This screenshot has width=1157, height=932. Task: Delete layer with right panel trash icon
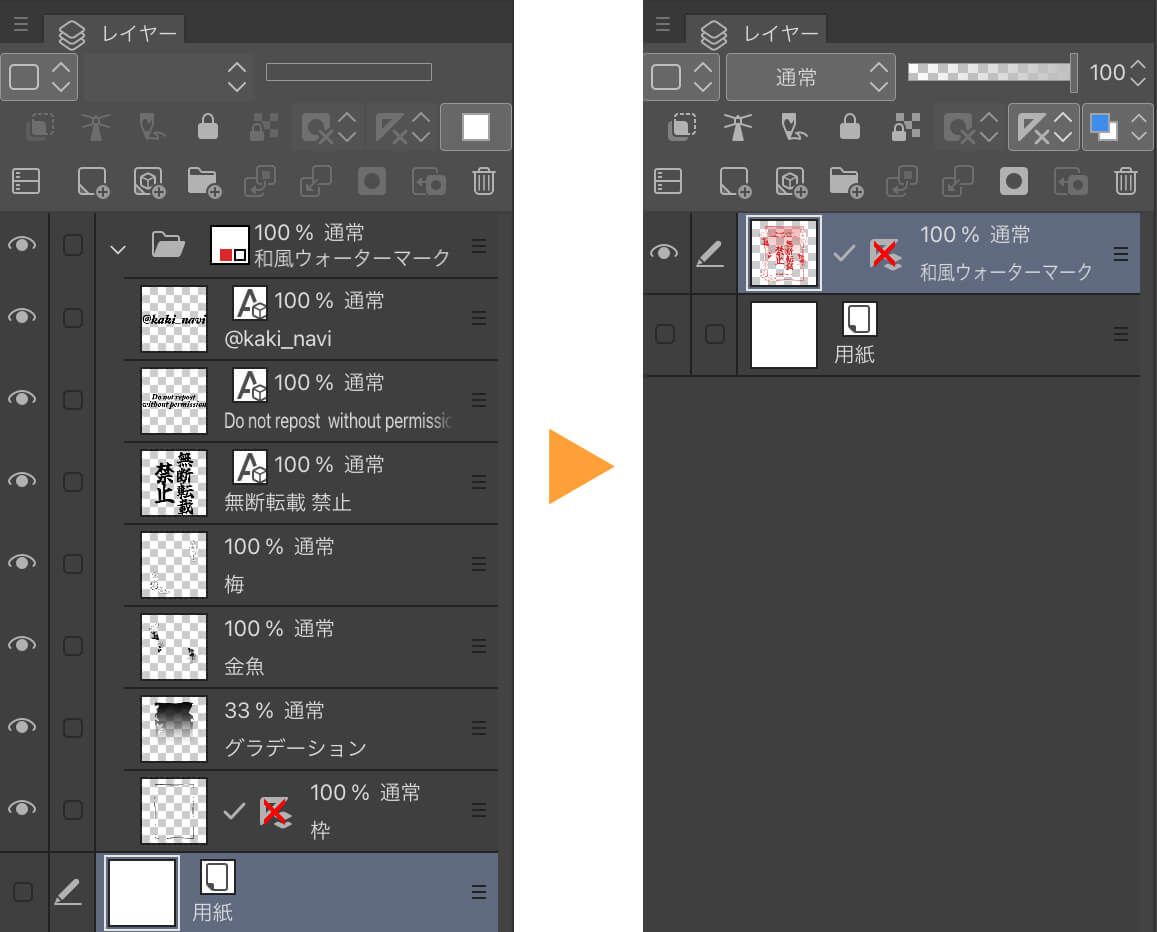[1126, 181]
